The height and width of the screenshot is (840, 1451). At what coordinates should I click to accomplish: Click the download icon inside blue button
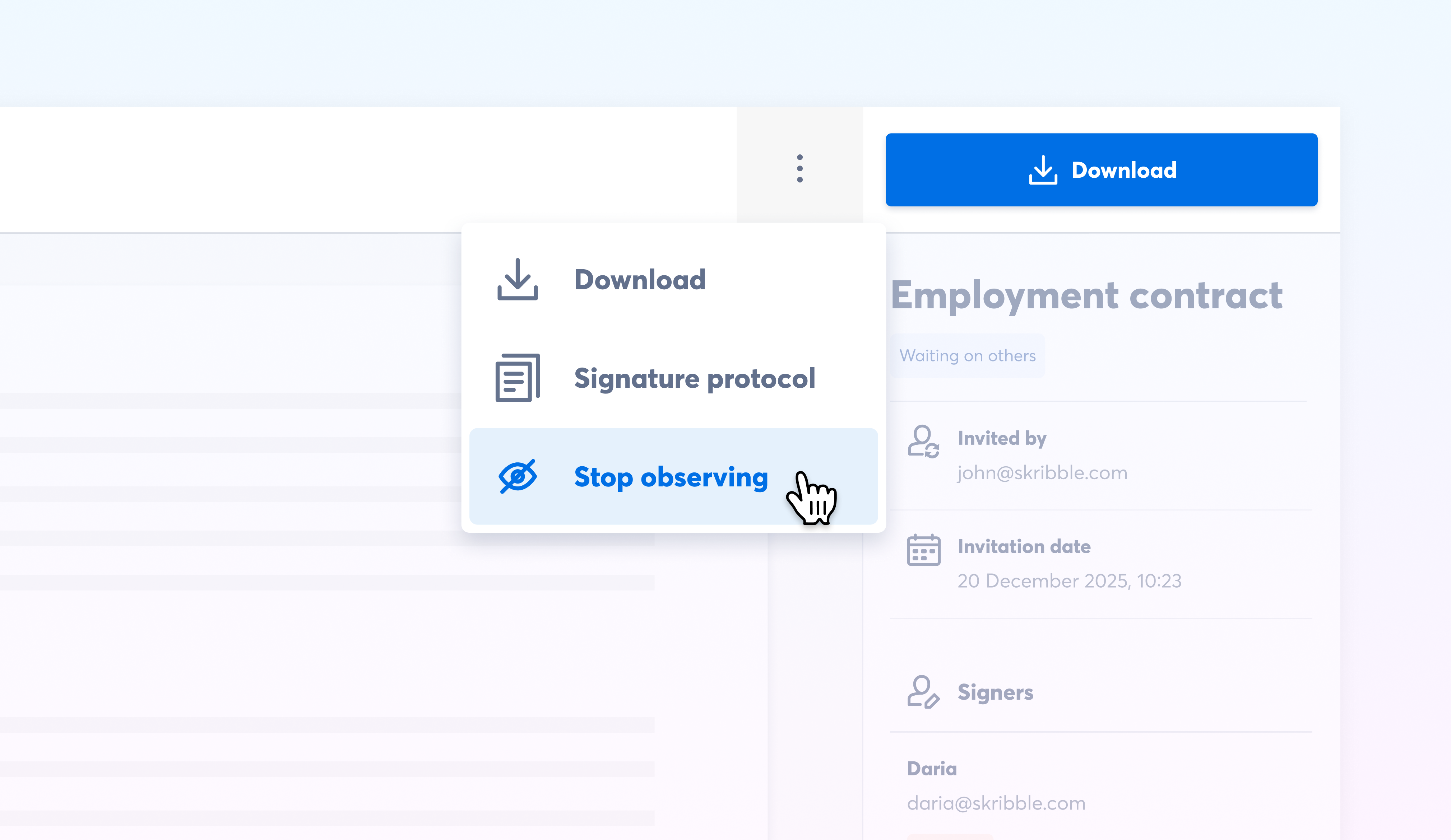click(x=1043, y=170)
